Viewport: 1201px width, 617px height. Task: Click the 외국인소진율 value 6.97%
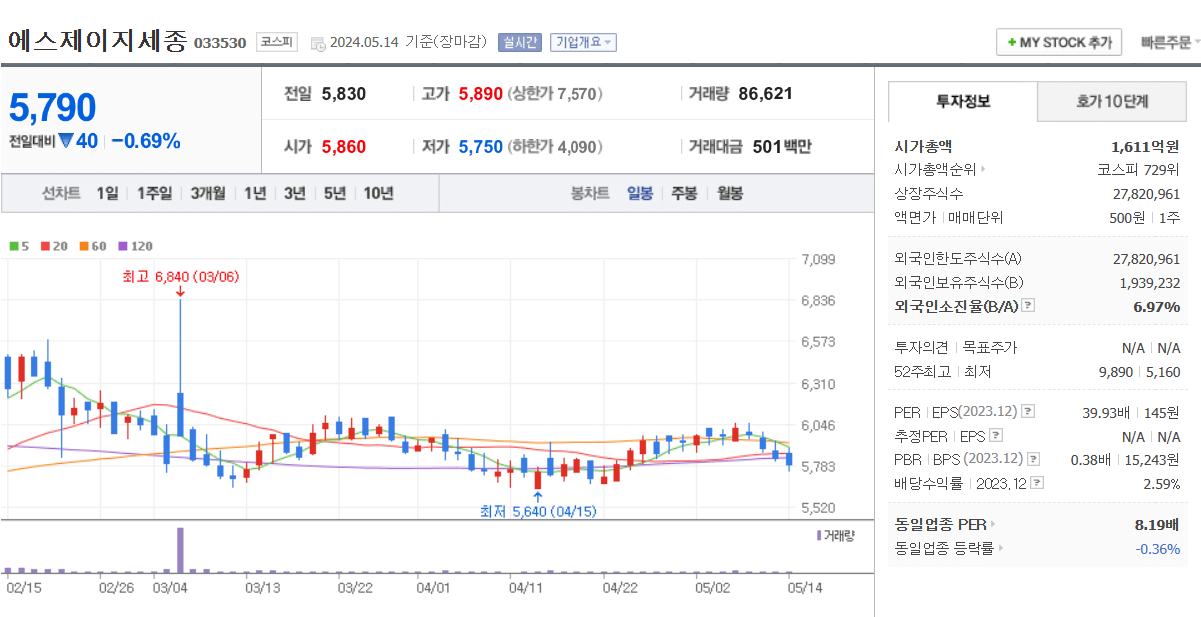point(1157,306)
